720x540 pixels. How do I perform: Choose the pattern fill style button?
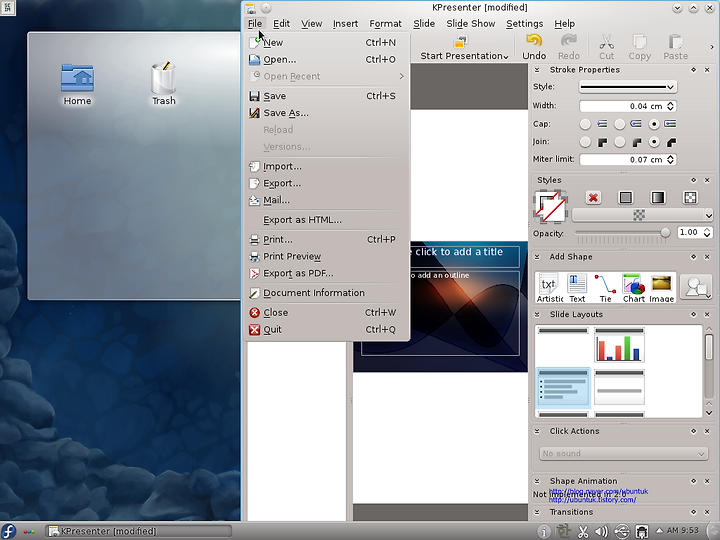tap(690, 197)
